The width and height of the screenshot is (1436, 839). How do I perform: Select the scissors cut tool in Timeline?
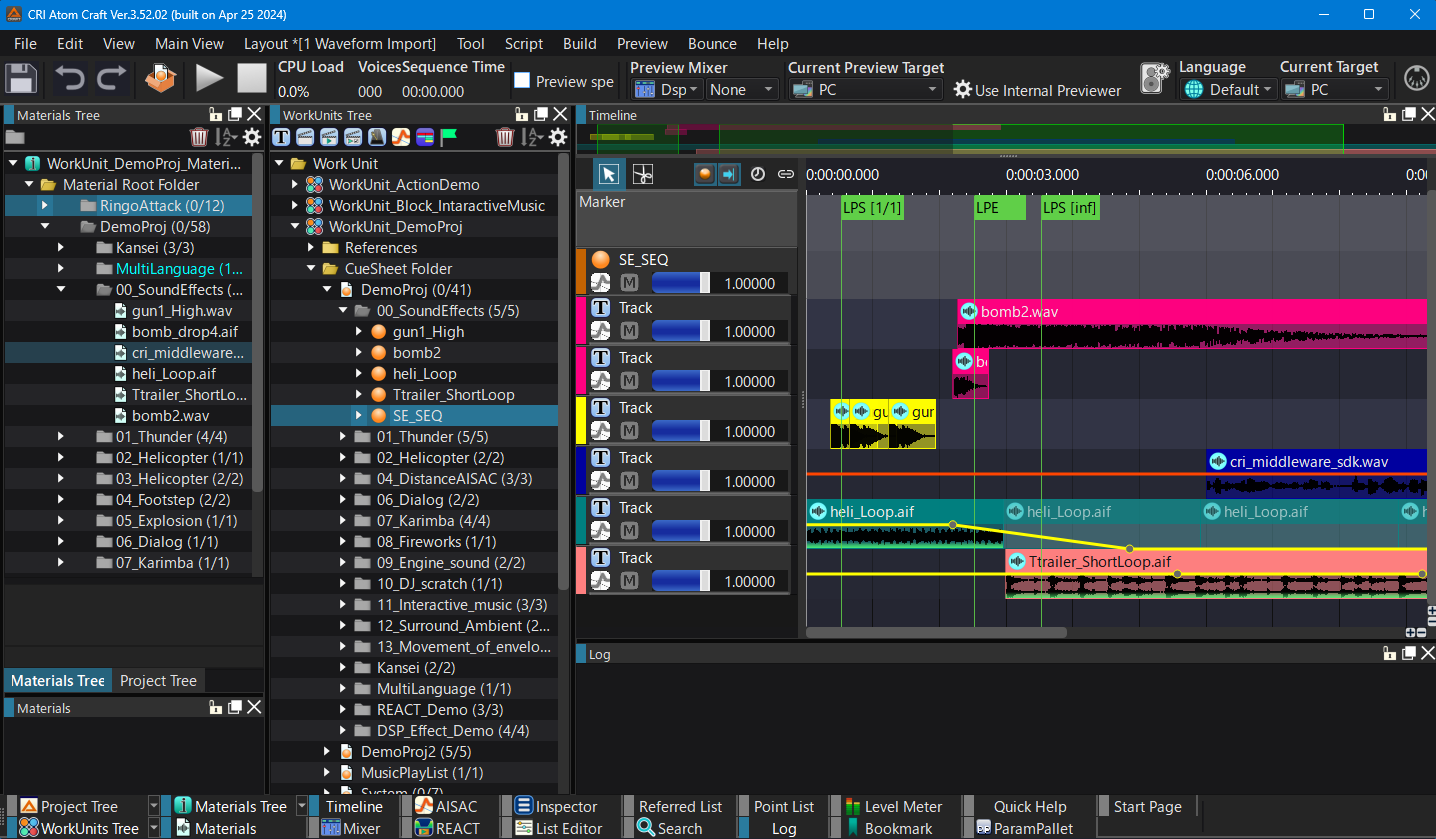643,174
